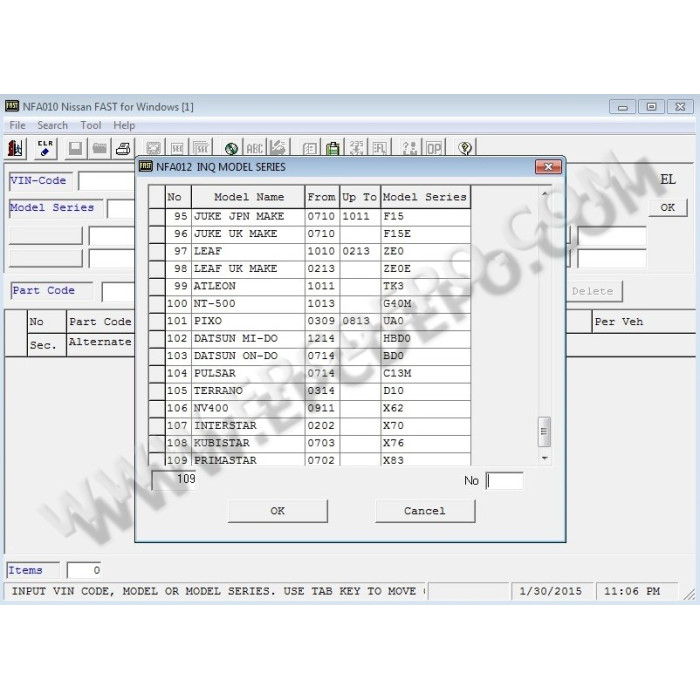This screenshot has height=700, width=700.
Task: Click the Up To column header
Action: pos(360,197)
